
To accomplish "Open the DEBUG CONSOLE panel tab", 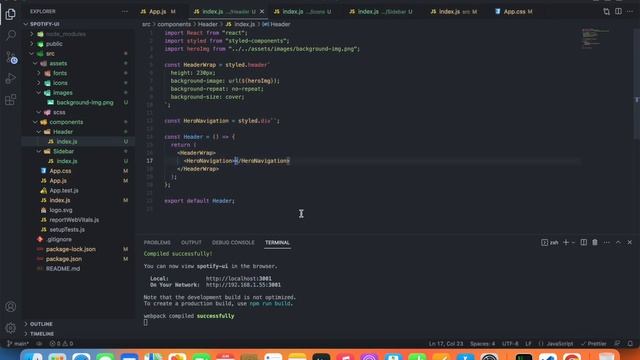I will [x=233, y=242].
